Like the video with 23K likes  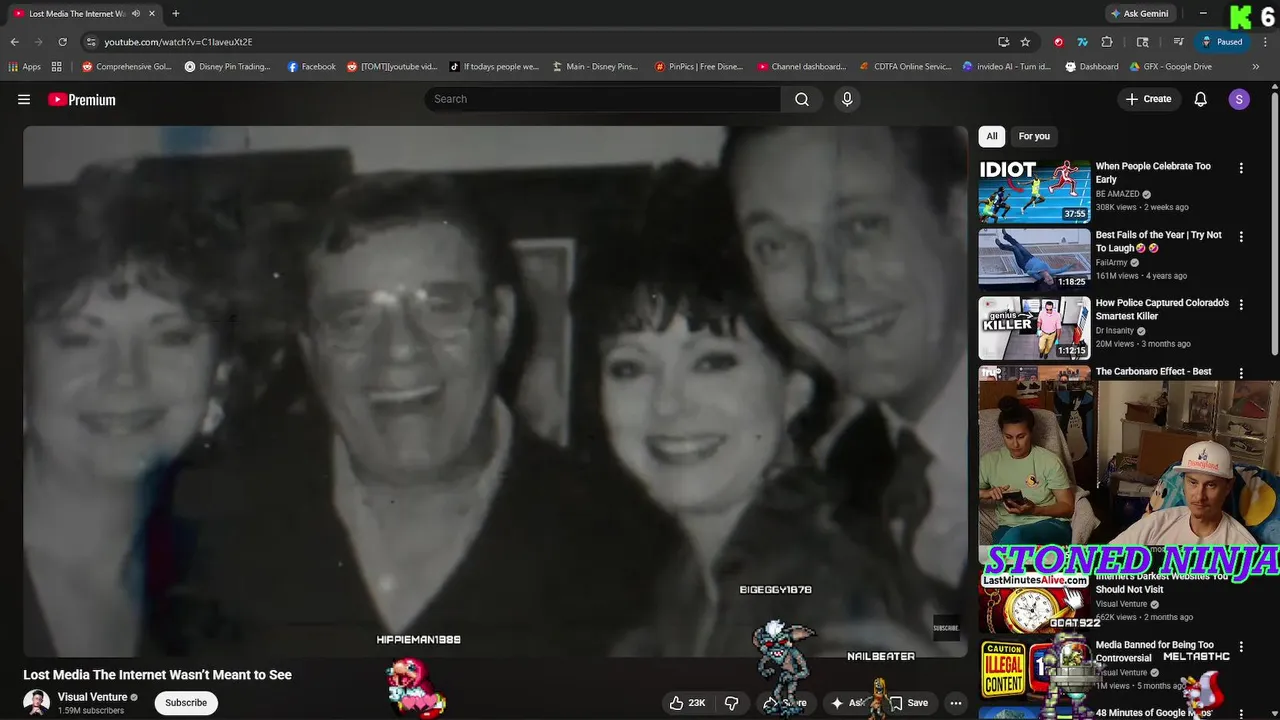[687, 703]
